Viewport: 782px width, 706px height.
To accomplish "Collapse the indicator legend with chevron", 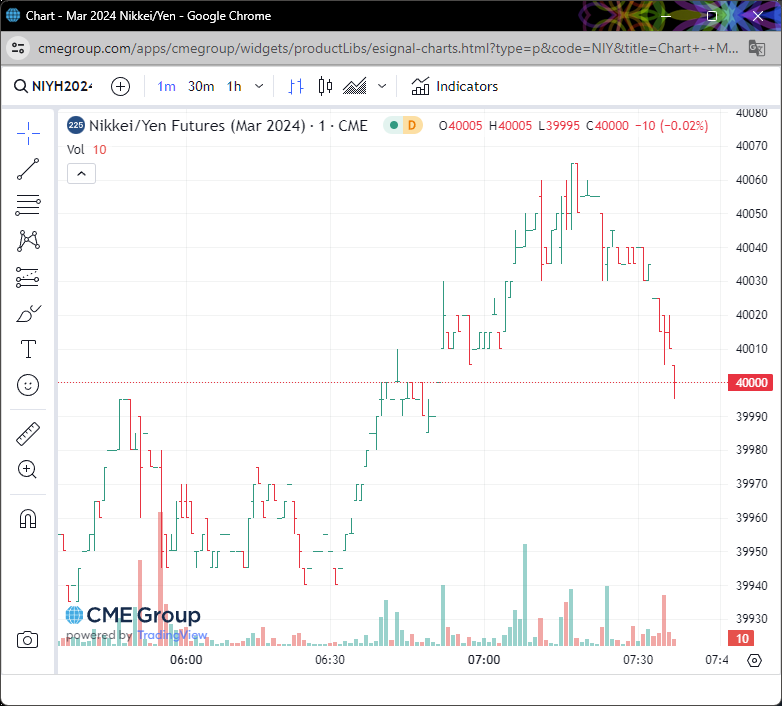I will pyautogui.click(x=81, y=174).
